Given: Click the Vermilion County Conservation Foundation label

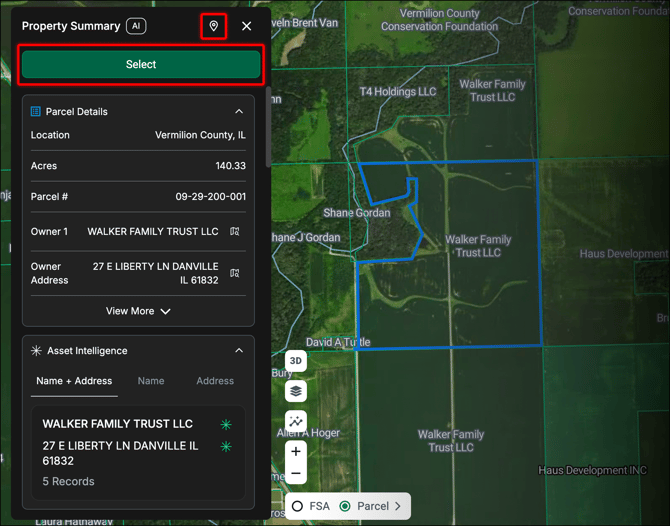Looking at the screenshot, I should click(439, 20).
